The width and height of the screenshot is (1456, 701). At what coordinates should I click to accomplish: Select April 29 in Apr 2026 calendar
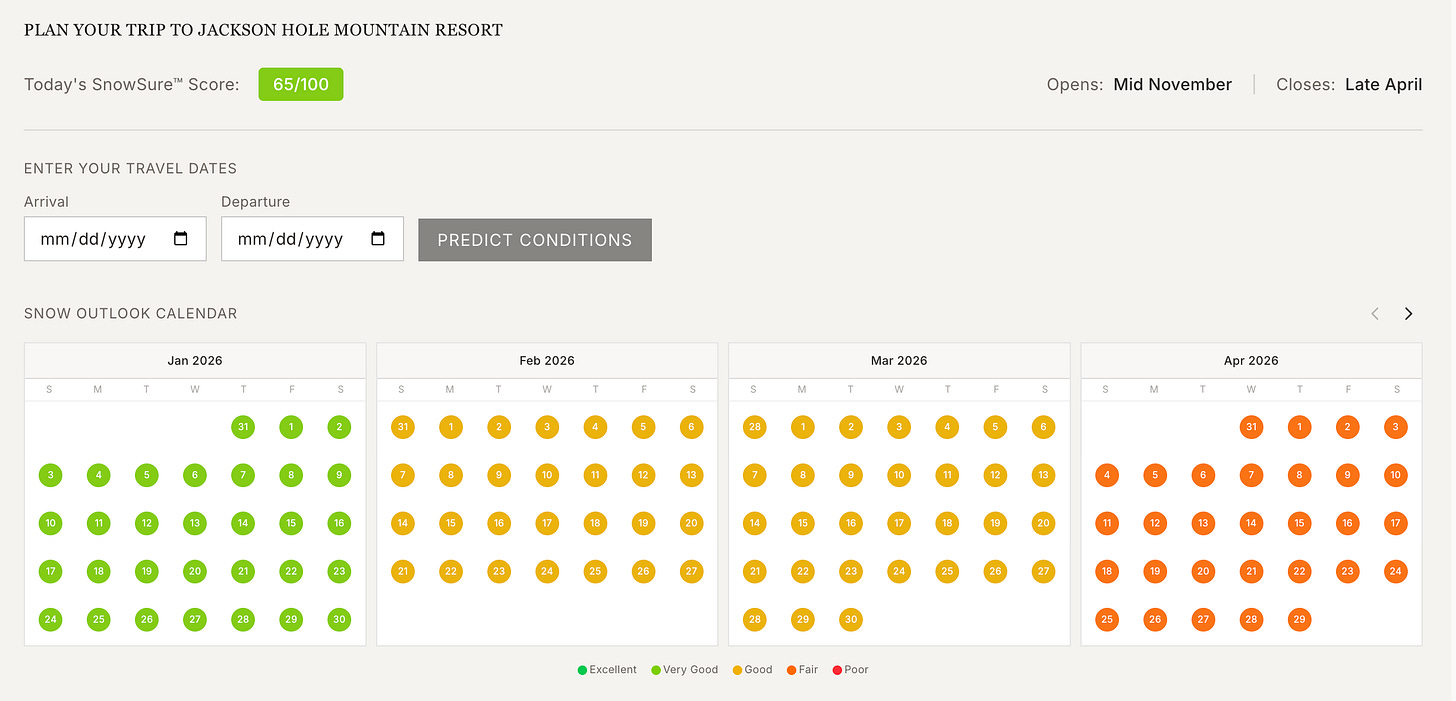coord(1299,619)
